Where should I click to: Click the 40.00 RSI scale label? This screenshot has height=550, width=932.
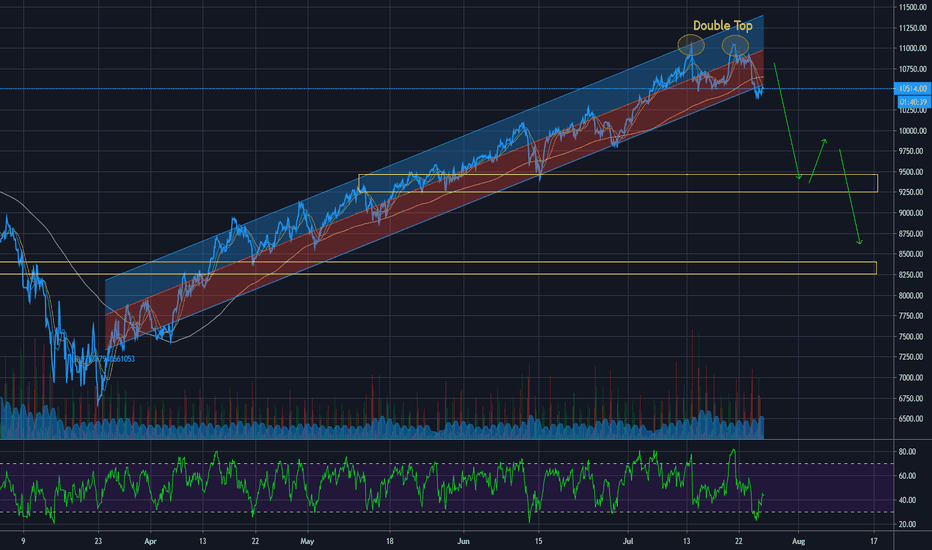point(907,500)
